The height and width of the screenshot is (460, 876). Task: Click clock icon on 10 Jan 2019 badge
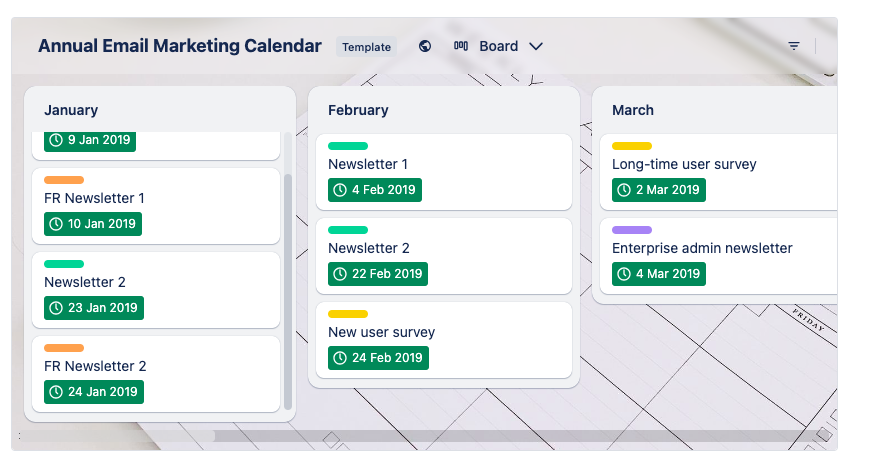tap(56, 224)
